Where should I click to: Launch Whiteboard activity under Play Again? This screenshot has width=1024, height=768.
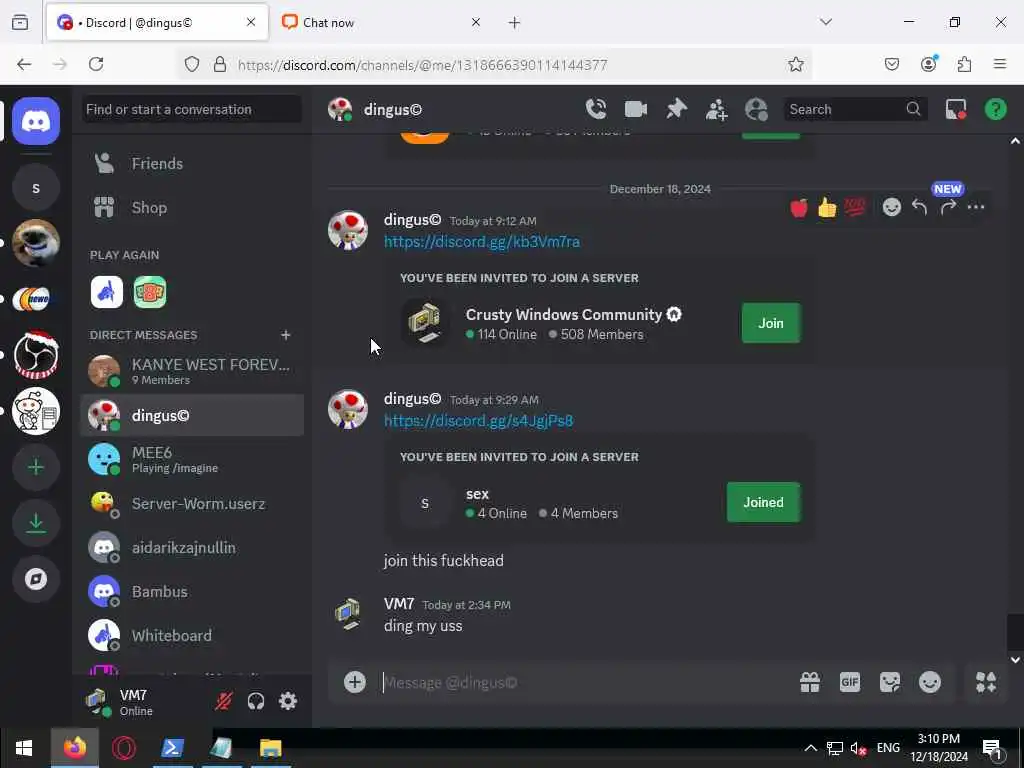(106, 292)
